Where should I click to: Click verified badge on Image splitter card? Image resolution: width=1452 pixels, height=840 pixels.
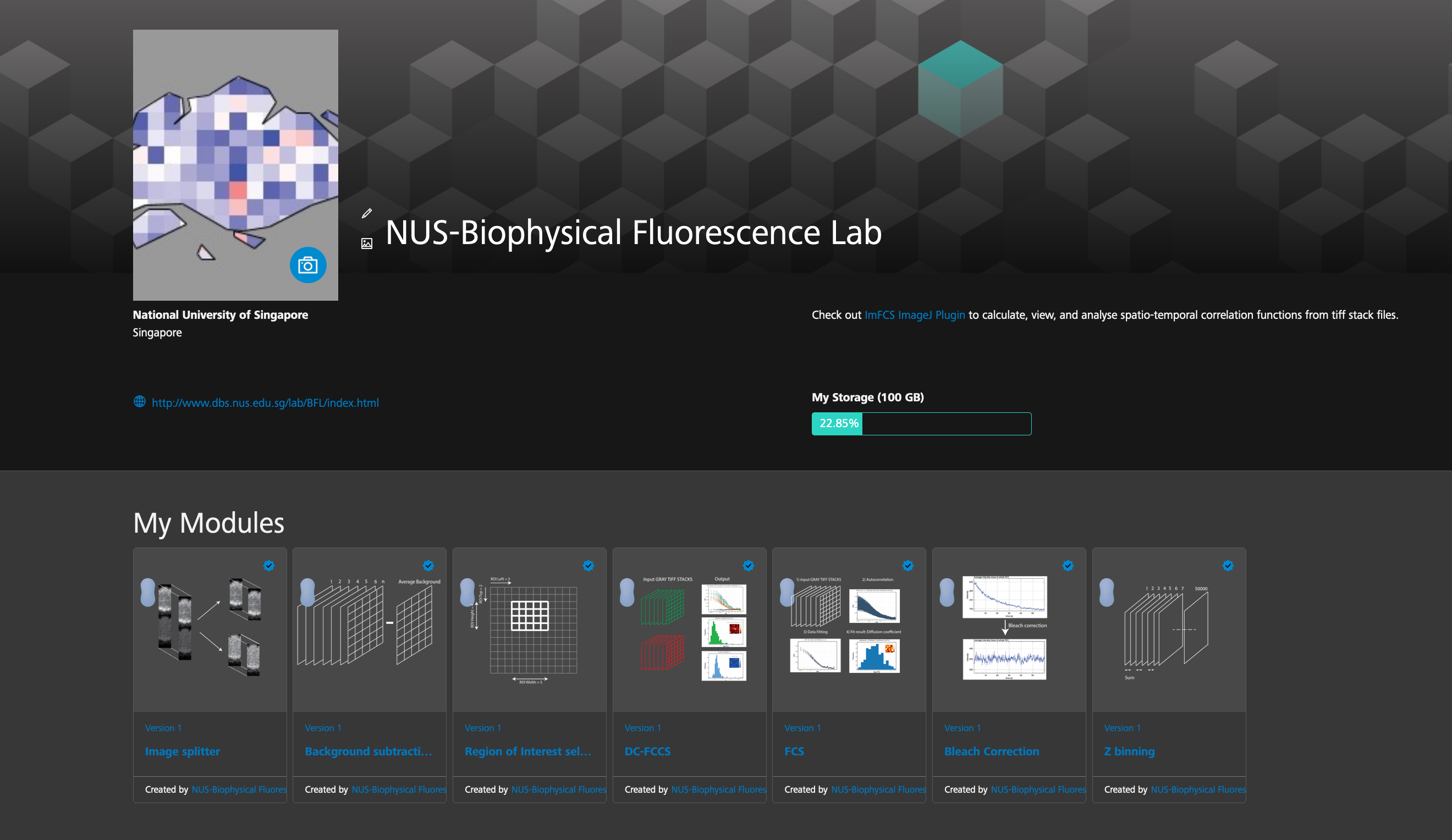(268, 565)
